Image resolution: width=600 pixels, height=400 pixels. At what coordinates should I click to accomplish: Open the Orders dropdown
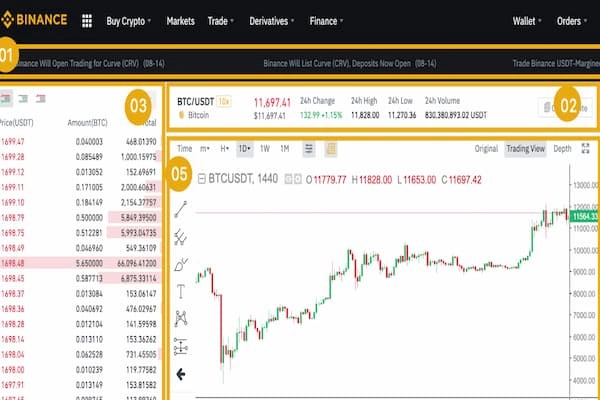click(572, 21)
